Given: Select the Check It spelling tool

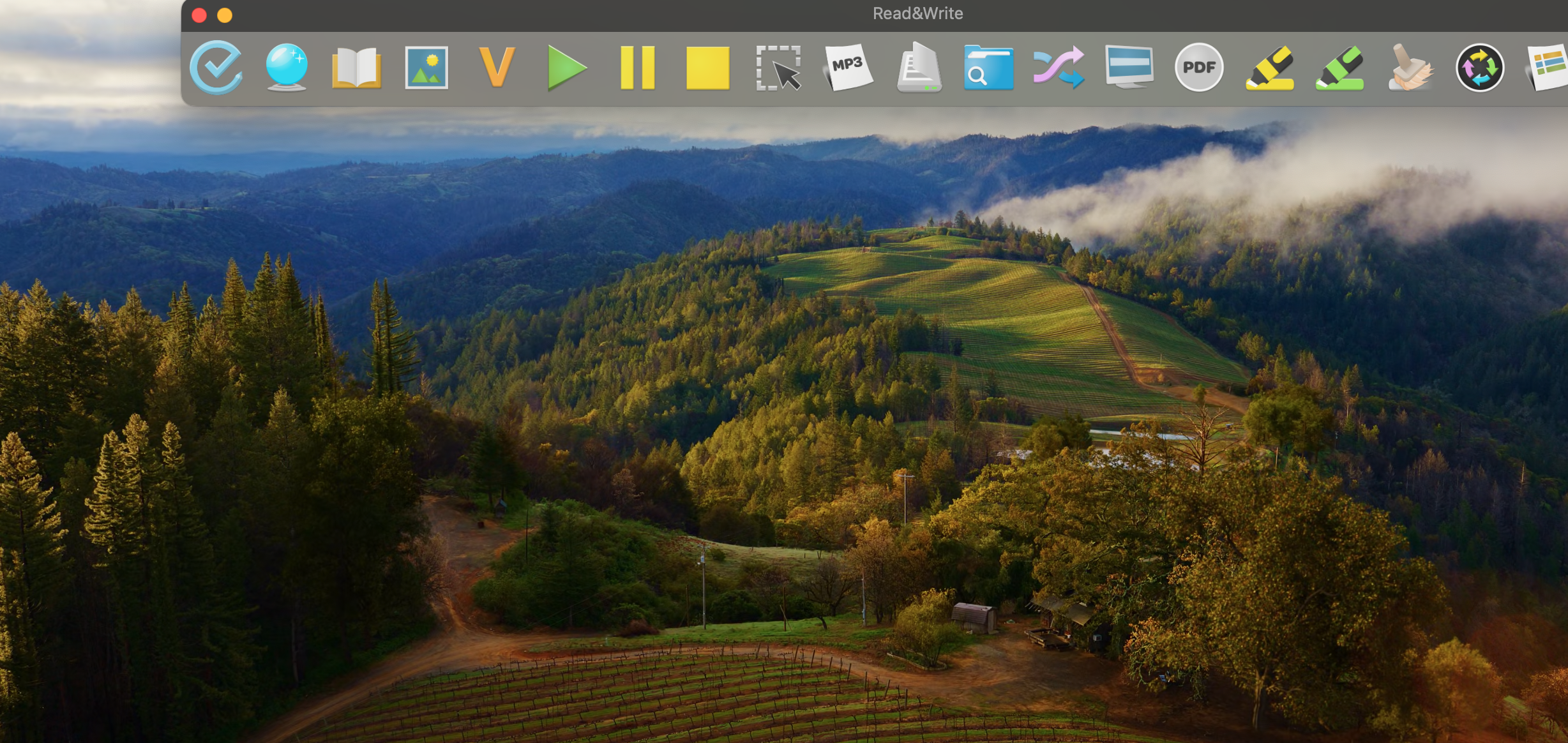Looking at the screenshot, I should click(x=216, y=67).
